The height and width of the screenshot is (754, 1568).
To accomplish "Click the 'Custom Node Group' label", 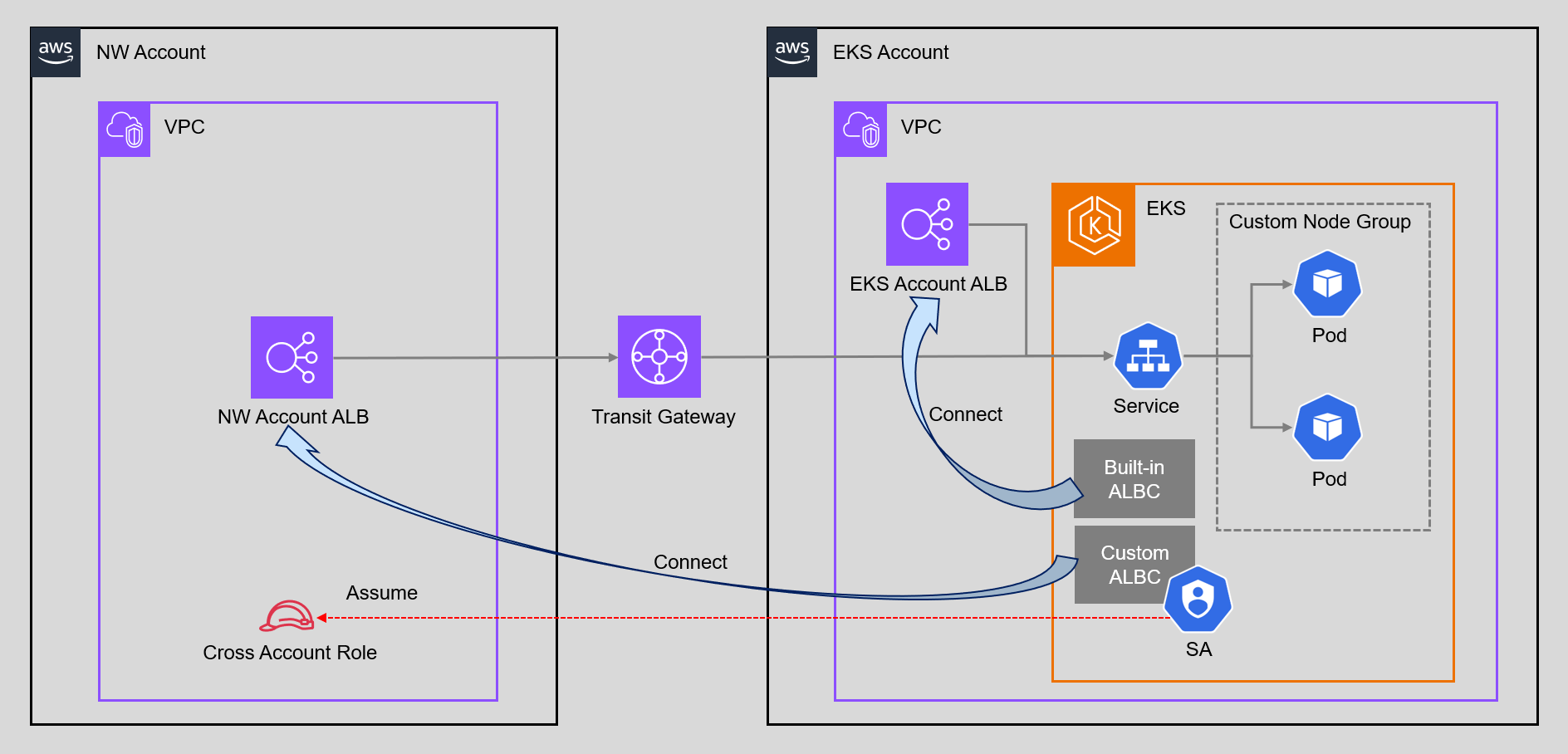I will pos(1320,222).
